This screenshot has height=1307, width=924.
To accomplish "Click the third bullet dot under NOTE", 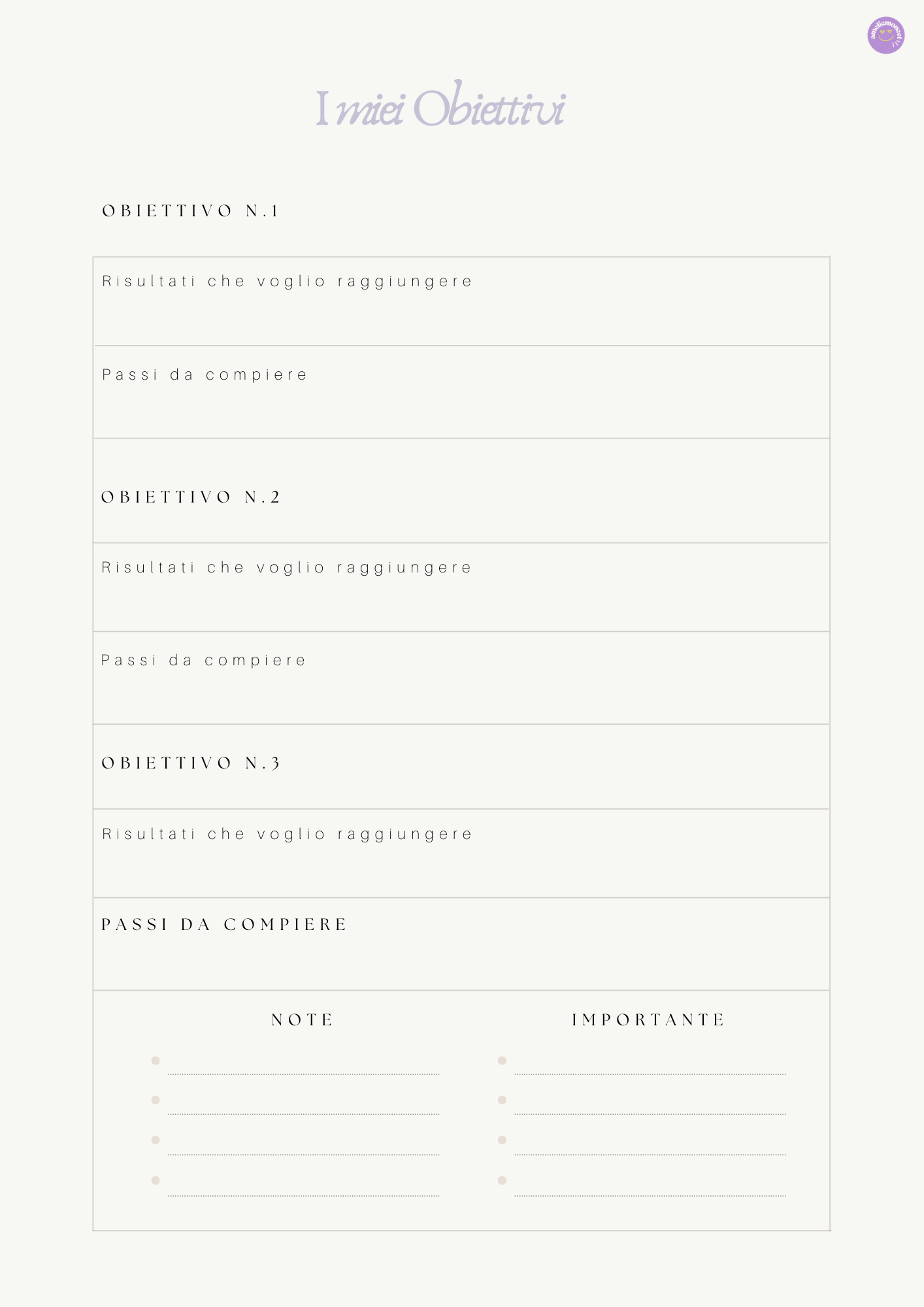I will [156, 1140].
